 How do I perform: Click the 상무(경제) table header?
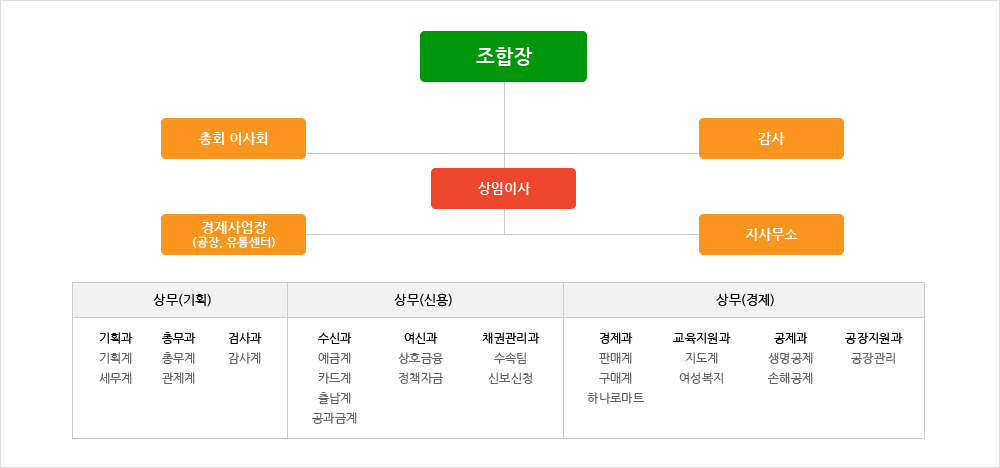click(744, 300)
